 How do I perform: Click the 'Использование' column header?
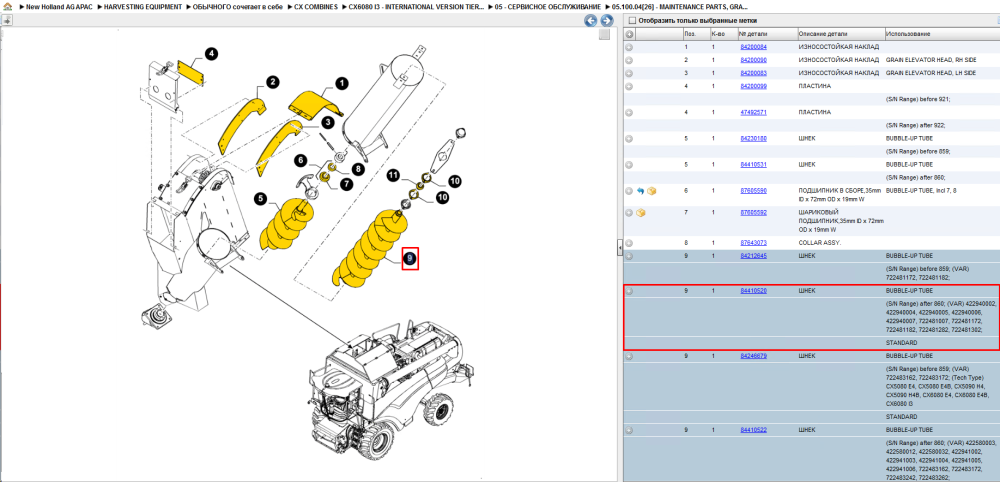click(942, 34)
